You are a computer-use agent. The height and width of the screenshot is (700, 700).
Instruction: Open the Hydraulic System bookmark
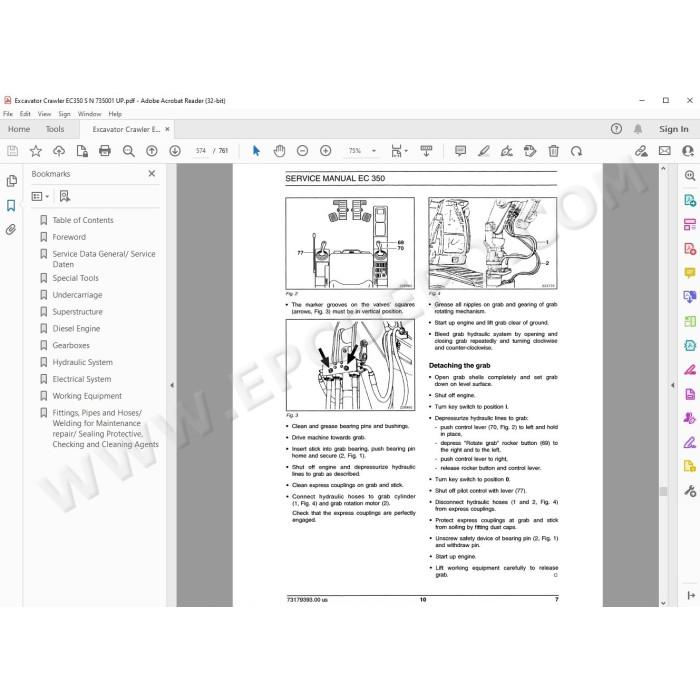tap(83, 362)
